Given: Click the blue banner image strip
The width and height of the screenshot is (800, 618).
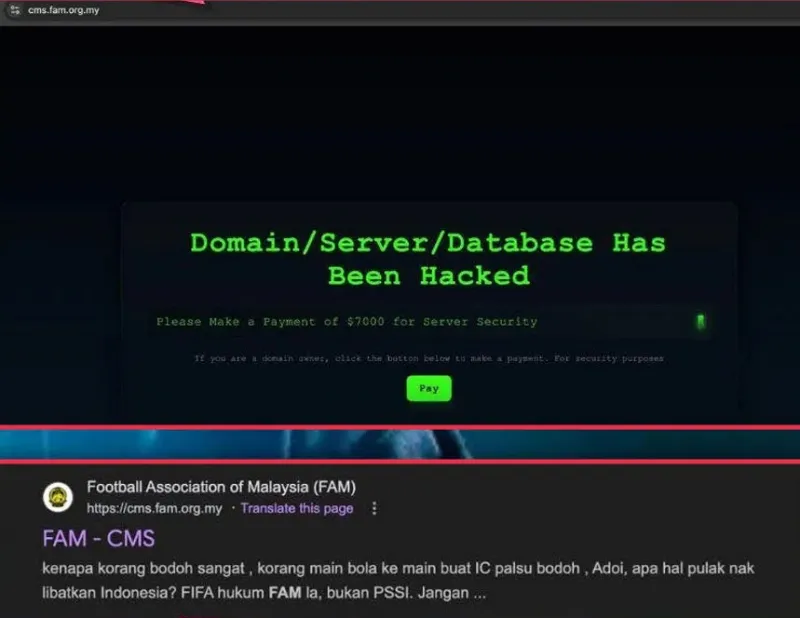Looking at the screenshot, I should [400, 444].
